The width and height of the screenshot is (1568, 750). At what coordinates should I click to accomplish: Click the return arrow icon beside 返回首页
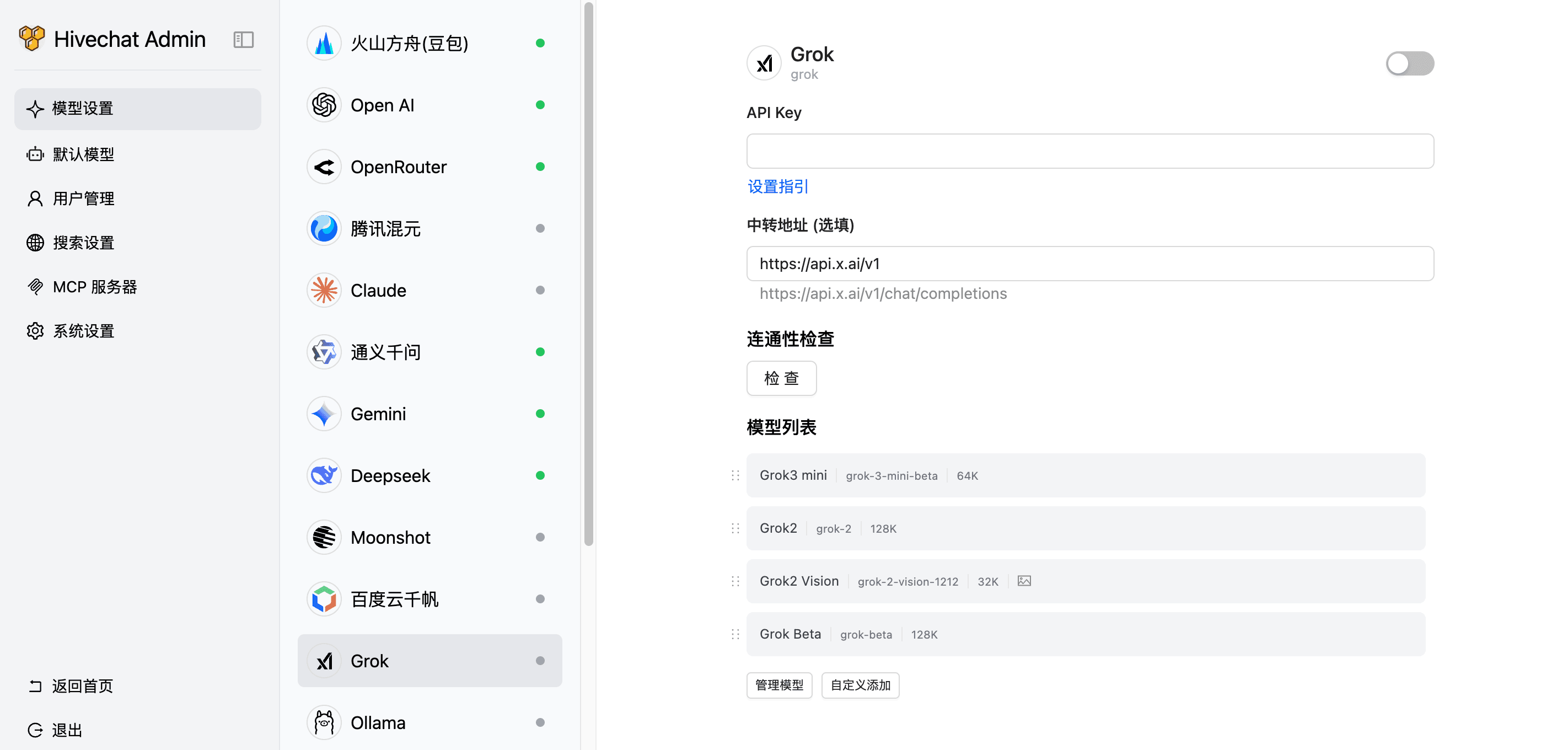coord(35,686)
